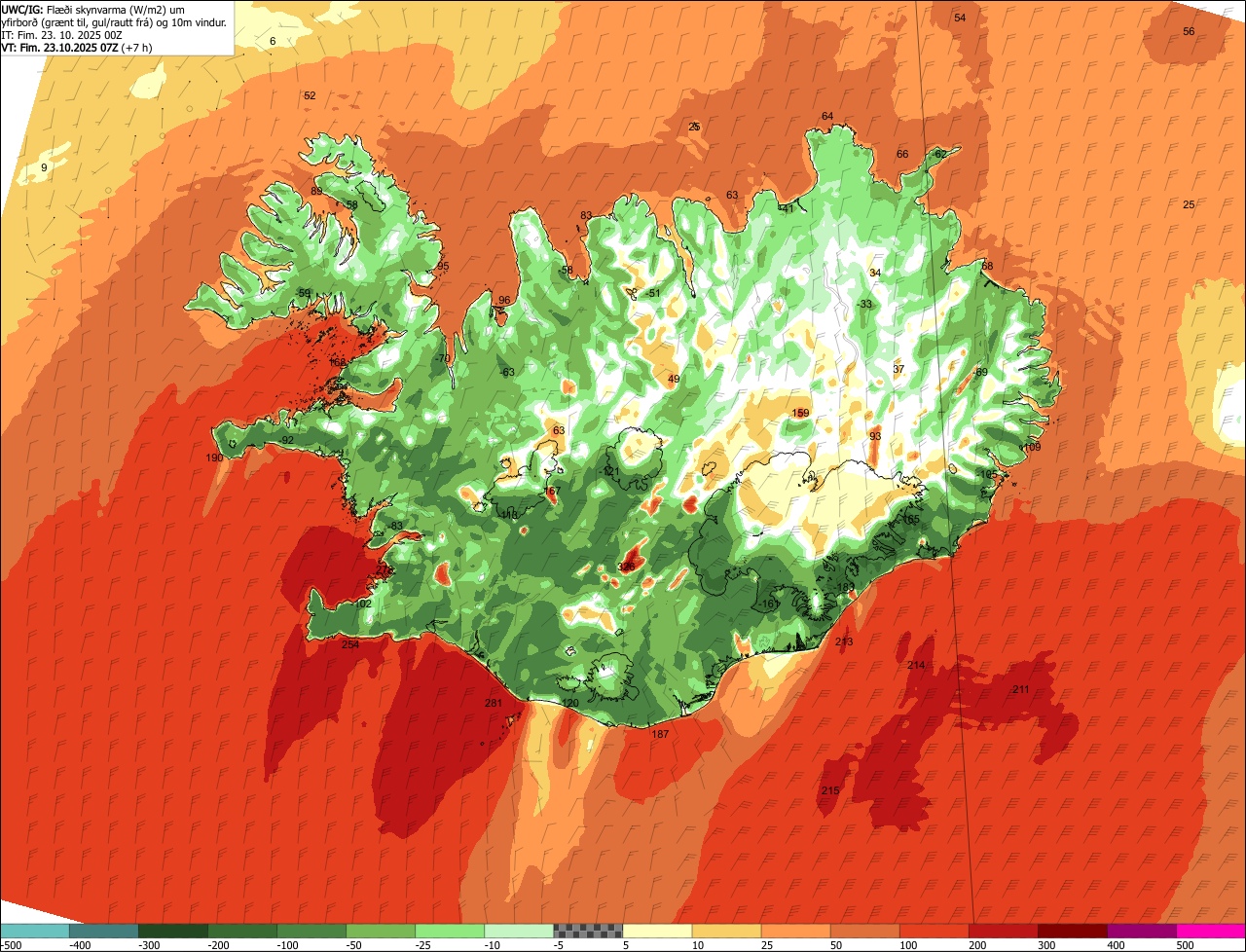
Task: Click the dark green swatch between -300 and -200
Action: pyautogui.click(x=173, y=931)
